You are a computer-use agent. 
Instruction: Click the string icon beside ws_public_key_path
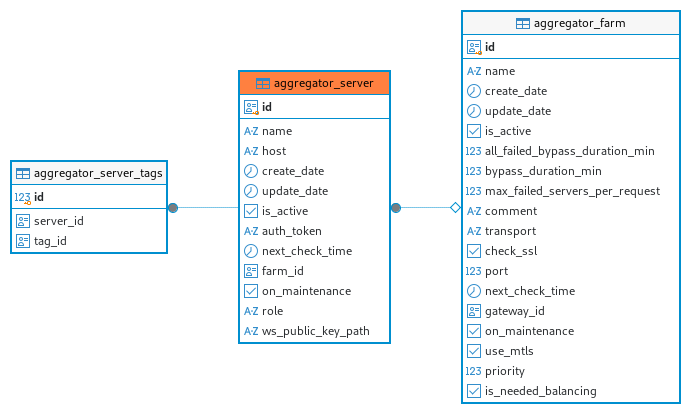(x=251, y=331)
